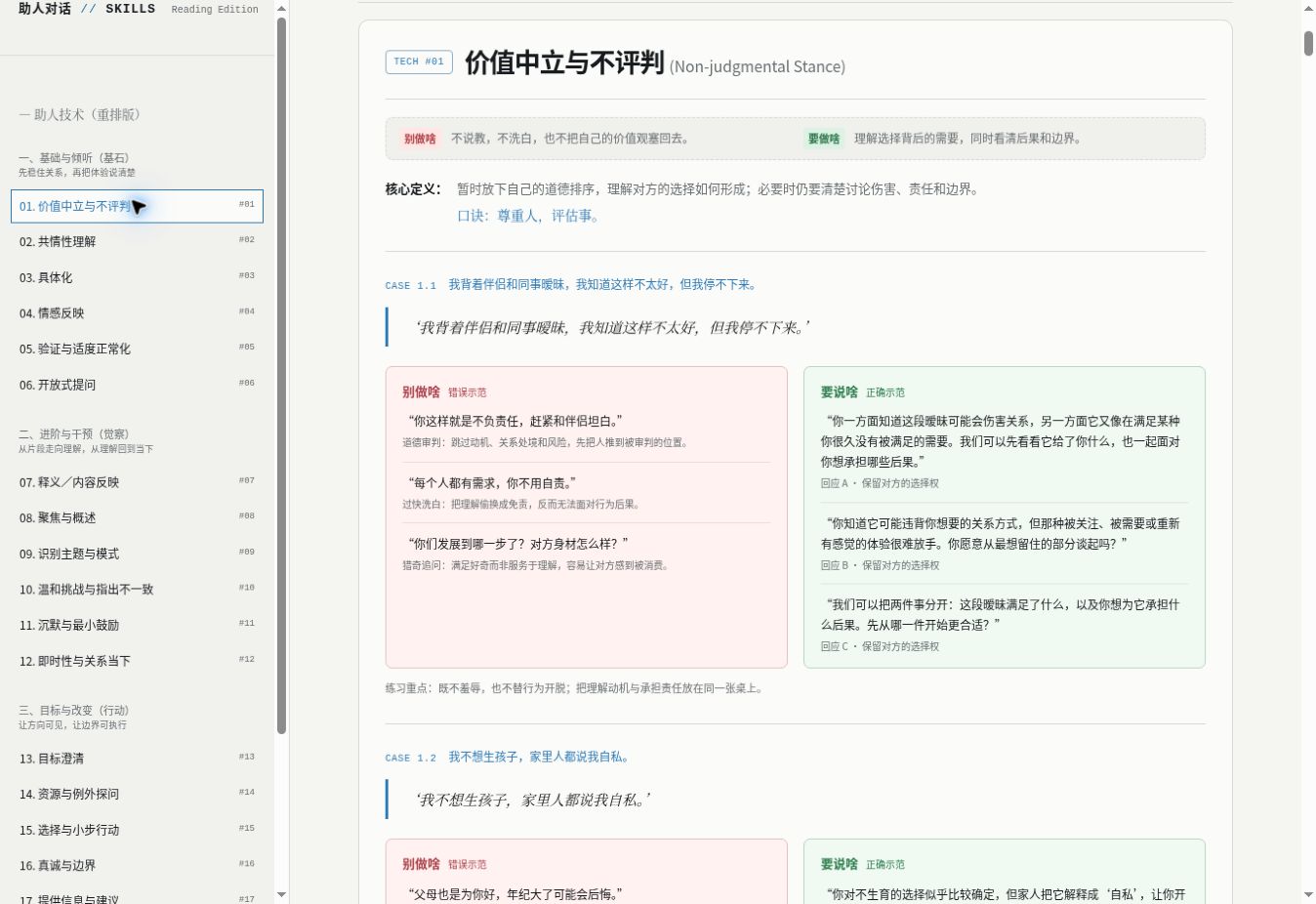Select sidebar item 08. 聚焦与概述
This screenshot has width=1316, height=904.
(x=137, y=517)
